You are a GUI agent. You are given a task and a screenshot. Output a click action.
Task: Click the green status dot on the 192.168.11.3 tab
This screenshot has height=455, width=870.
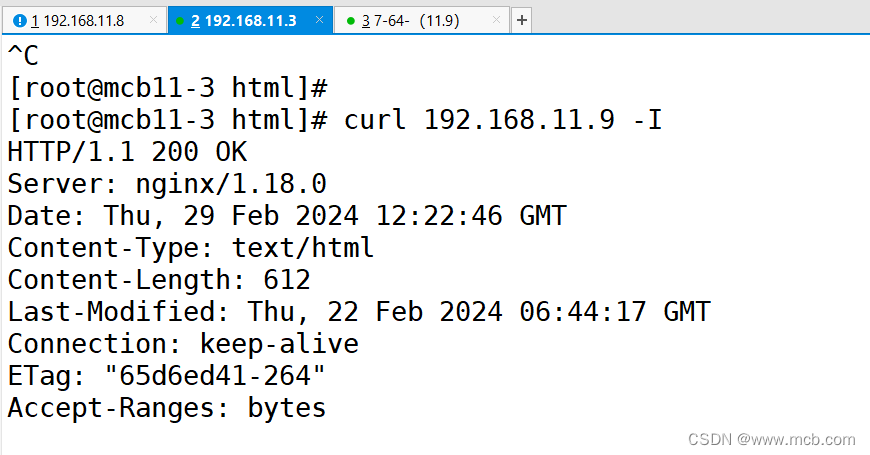click(x=179, y=20)
